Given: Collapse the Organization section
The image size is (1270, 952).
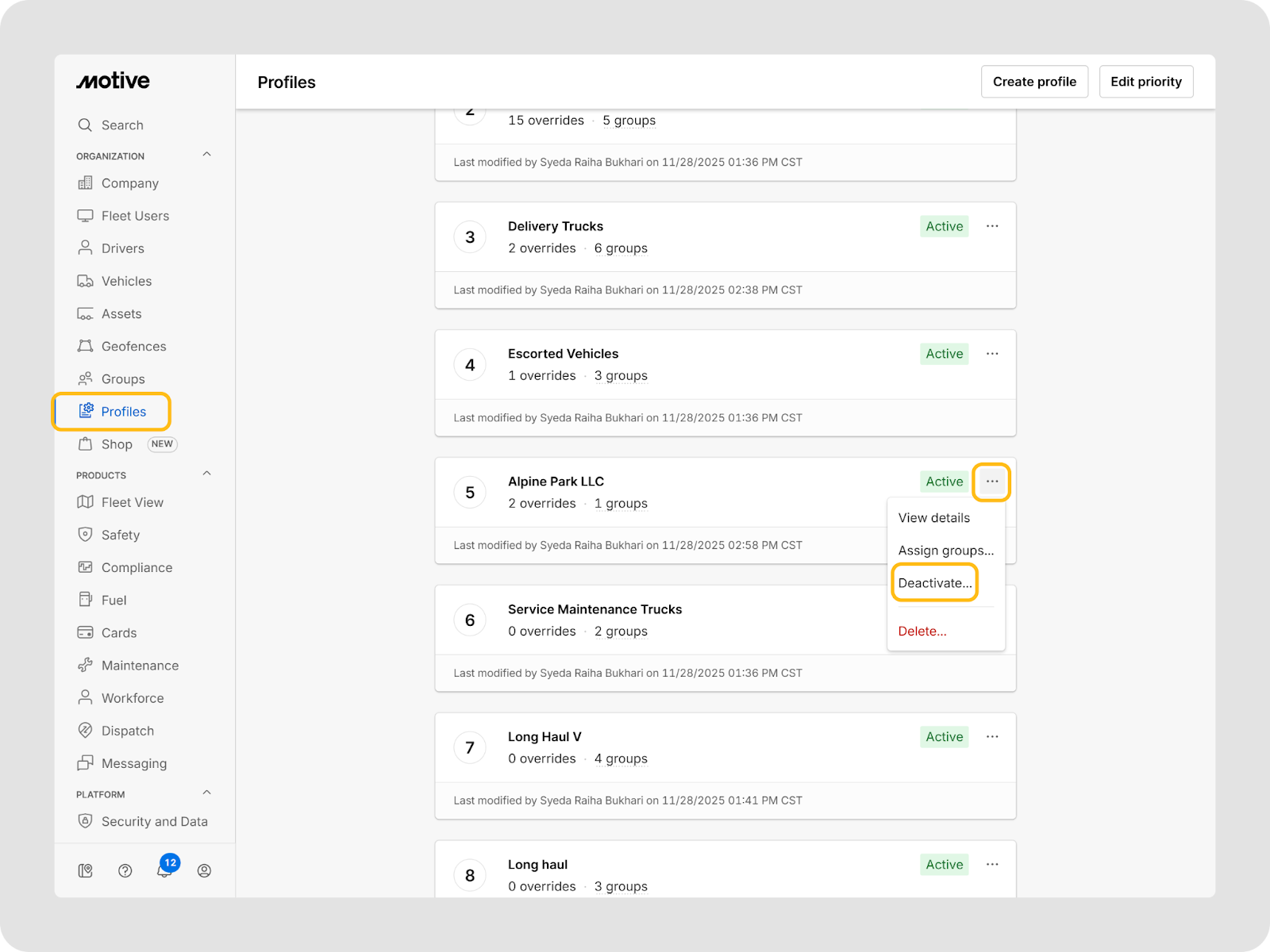Looking at the screenshot, I should pos(206,155).
